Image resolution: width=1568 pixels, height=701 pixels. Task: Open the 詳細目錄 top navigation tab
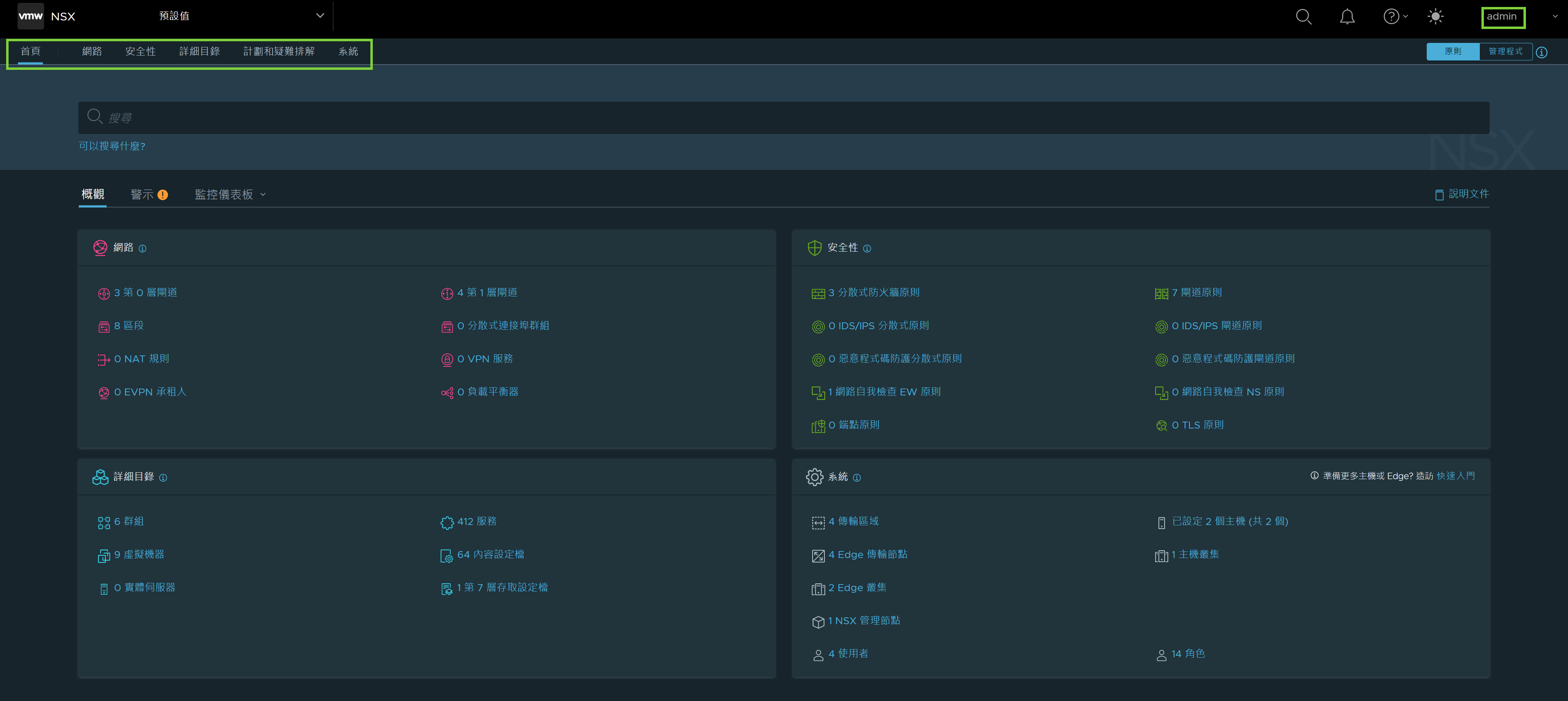200,52
